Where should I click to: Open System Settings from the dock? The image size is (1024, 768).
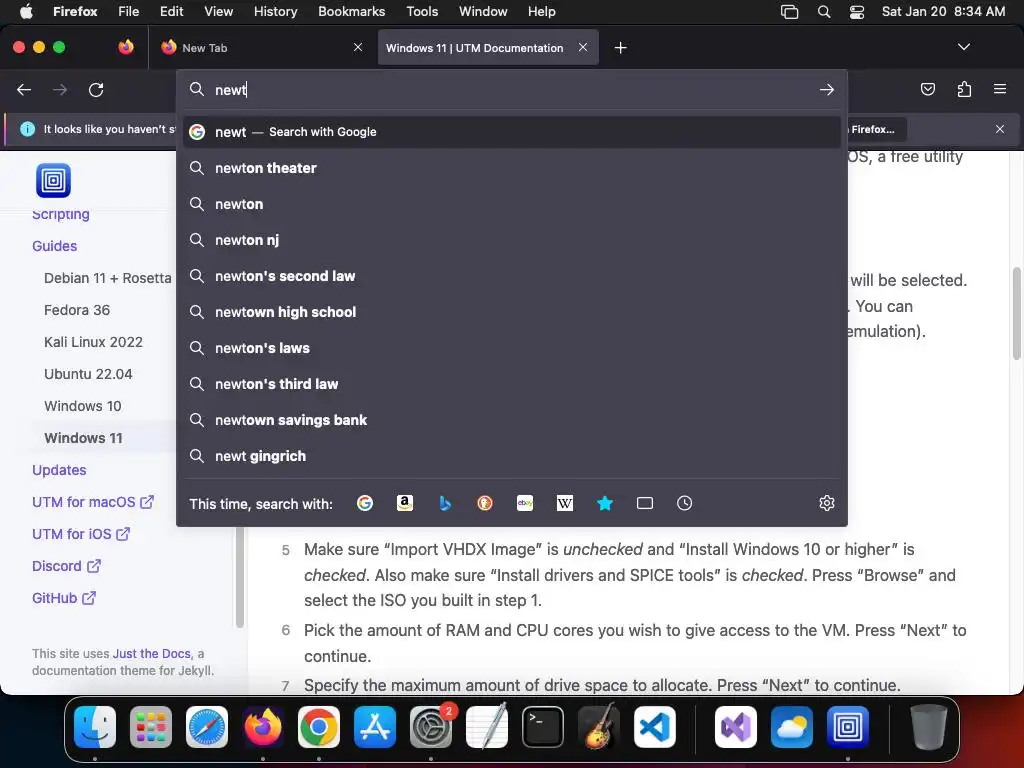point(431,727)
